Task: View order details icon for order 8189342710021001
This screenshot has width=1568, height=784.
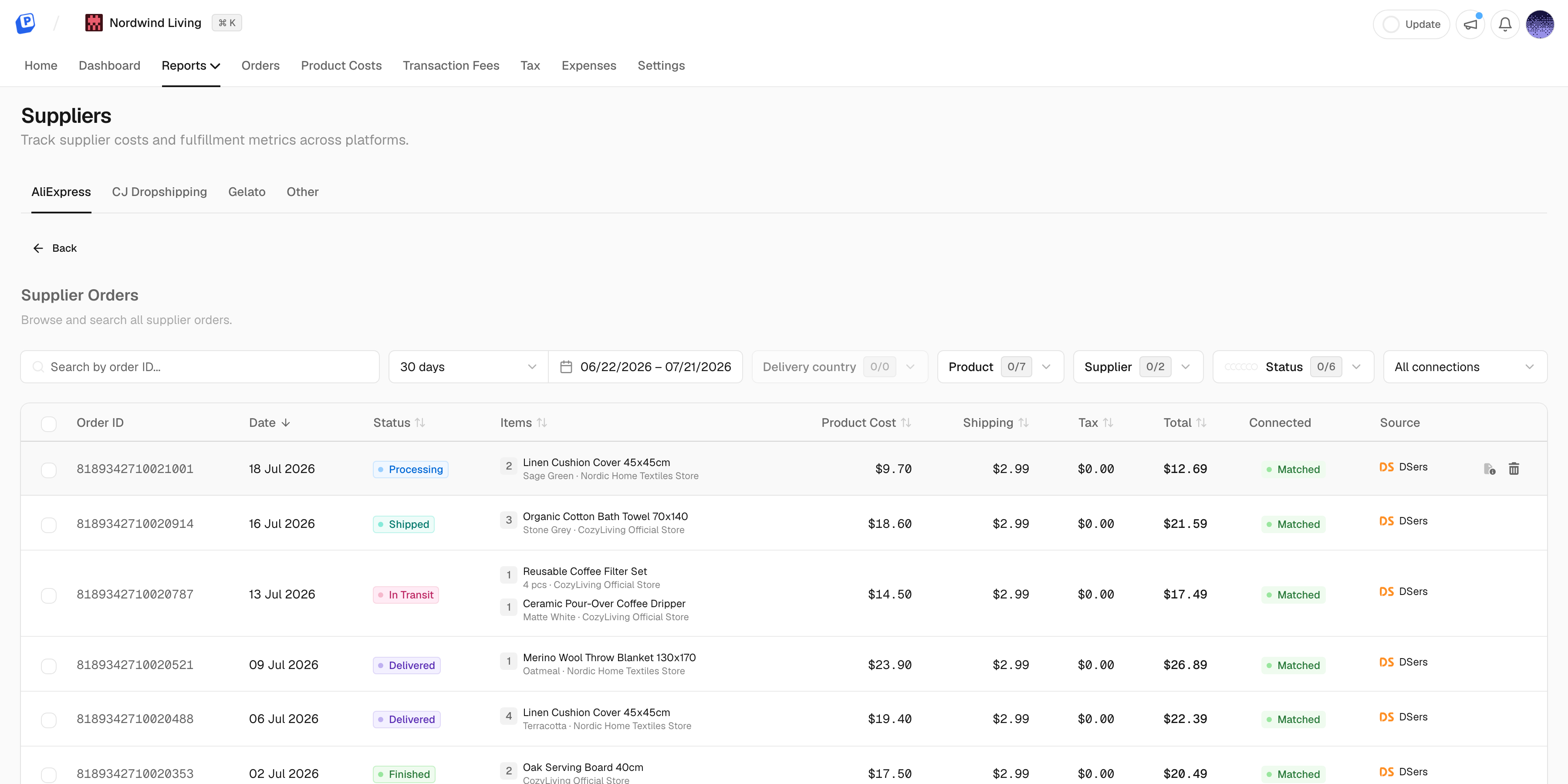Action: pyautogui.click(x=1489, y=469)
